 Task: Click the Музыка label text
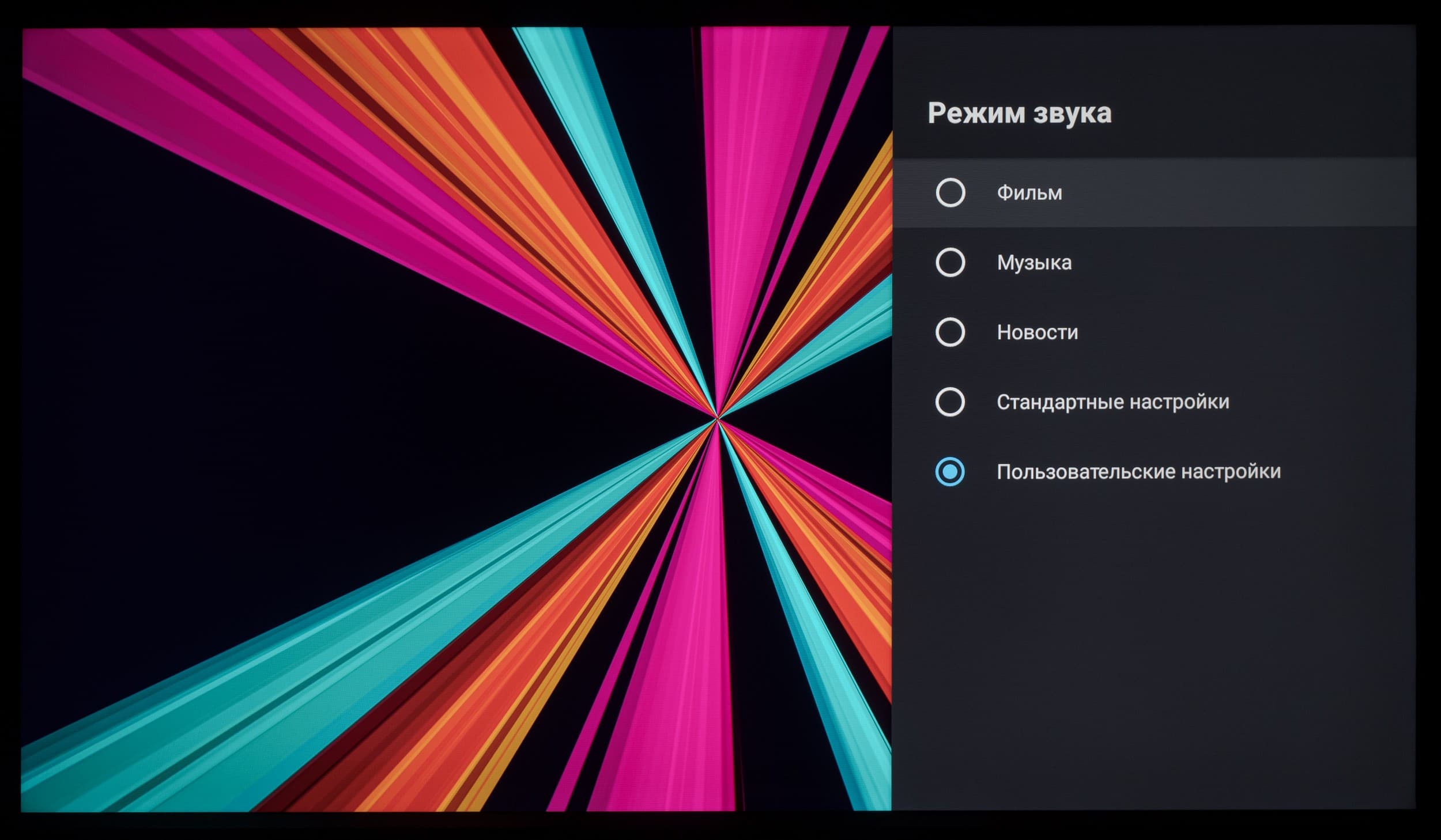coord(1034,263)
